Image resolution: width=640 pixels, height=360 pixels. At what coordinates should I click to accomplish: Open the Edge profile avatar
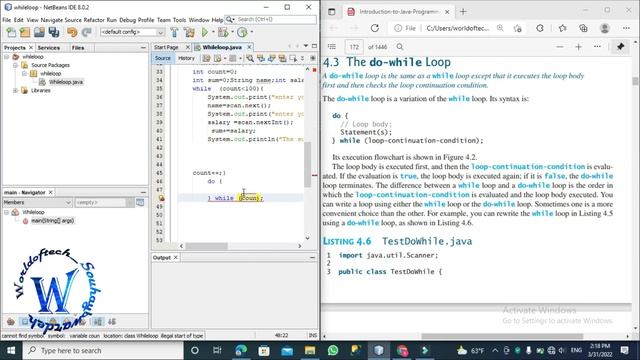[x=604, y=28]
